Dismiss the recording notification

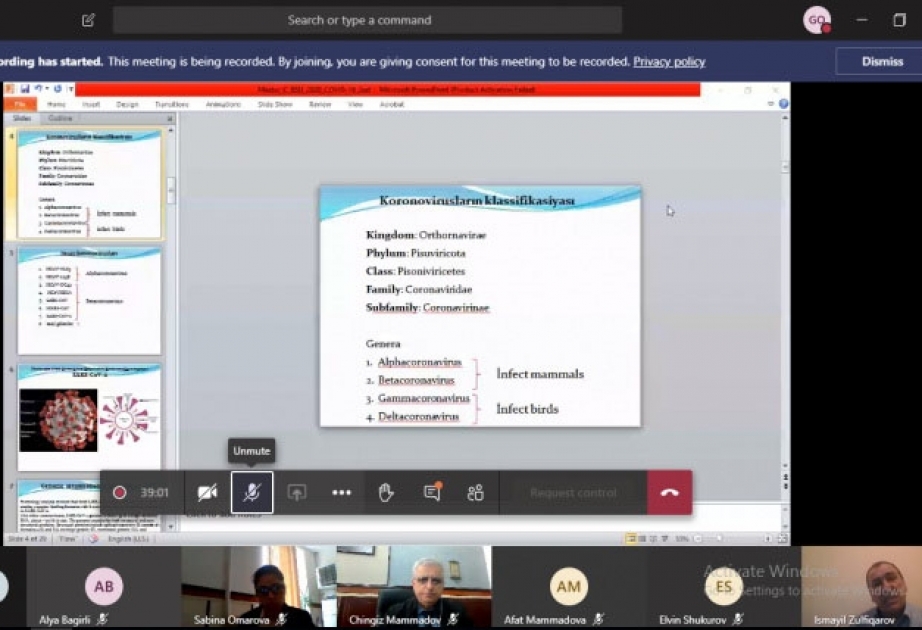pyautogui.click(x=882, y=61)
